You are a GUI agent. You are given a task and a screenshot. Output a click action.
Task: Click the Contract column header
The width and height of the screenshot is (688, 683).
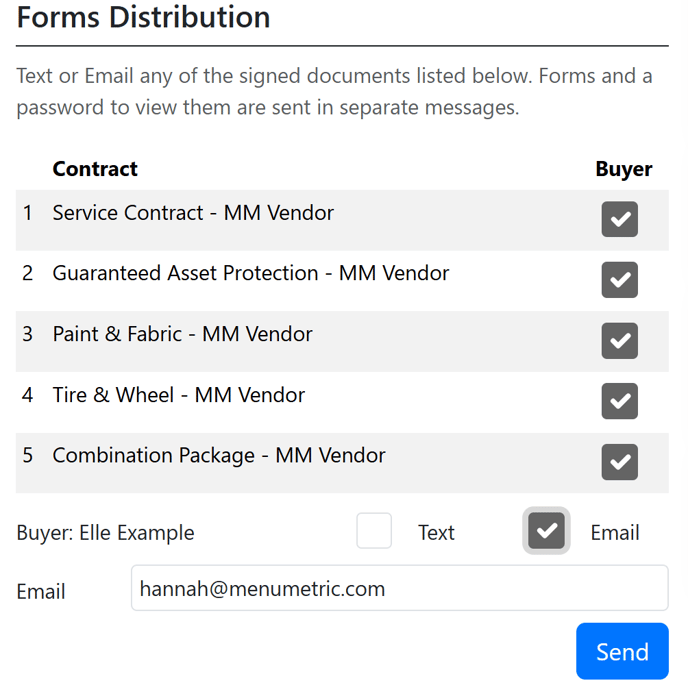pos(95,169)
